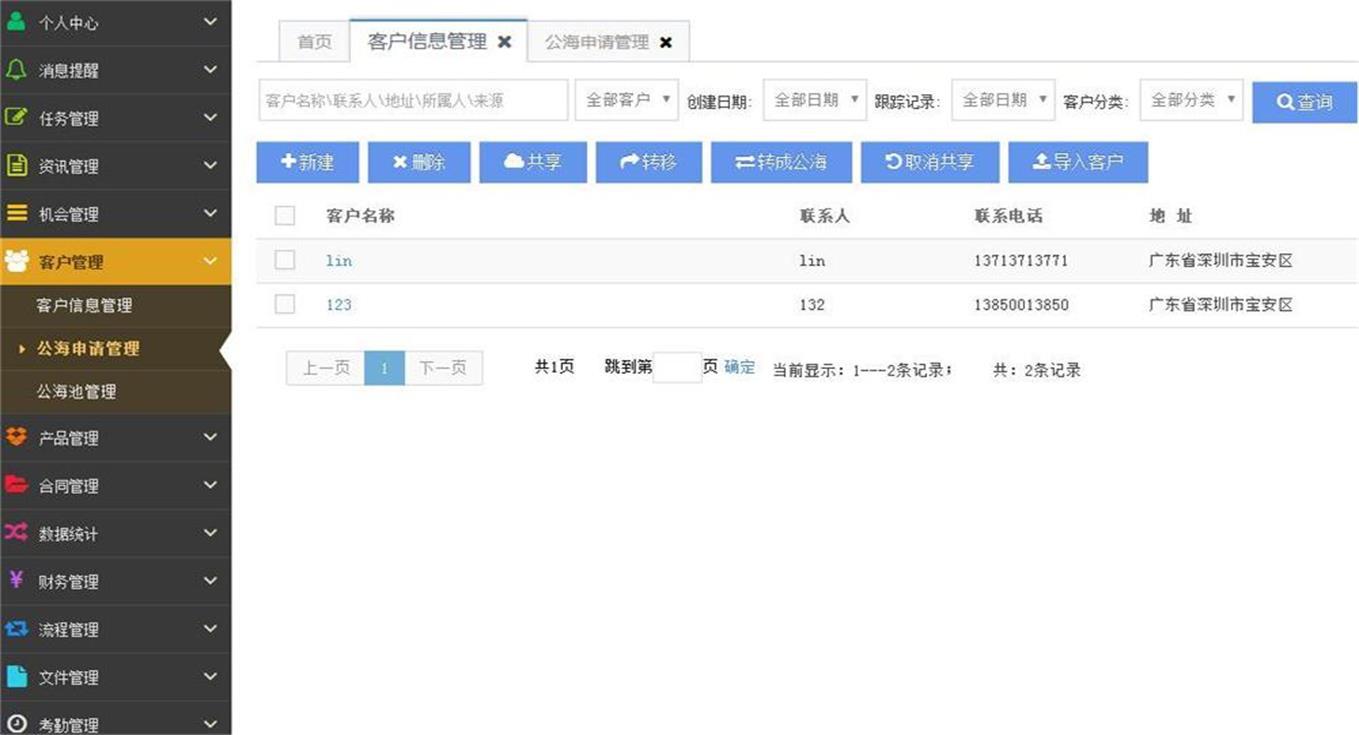
Task: Click the 考勤管理 clock icon
Action: 16,724
